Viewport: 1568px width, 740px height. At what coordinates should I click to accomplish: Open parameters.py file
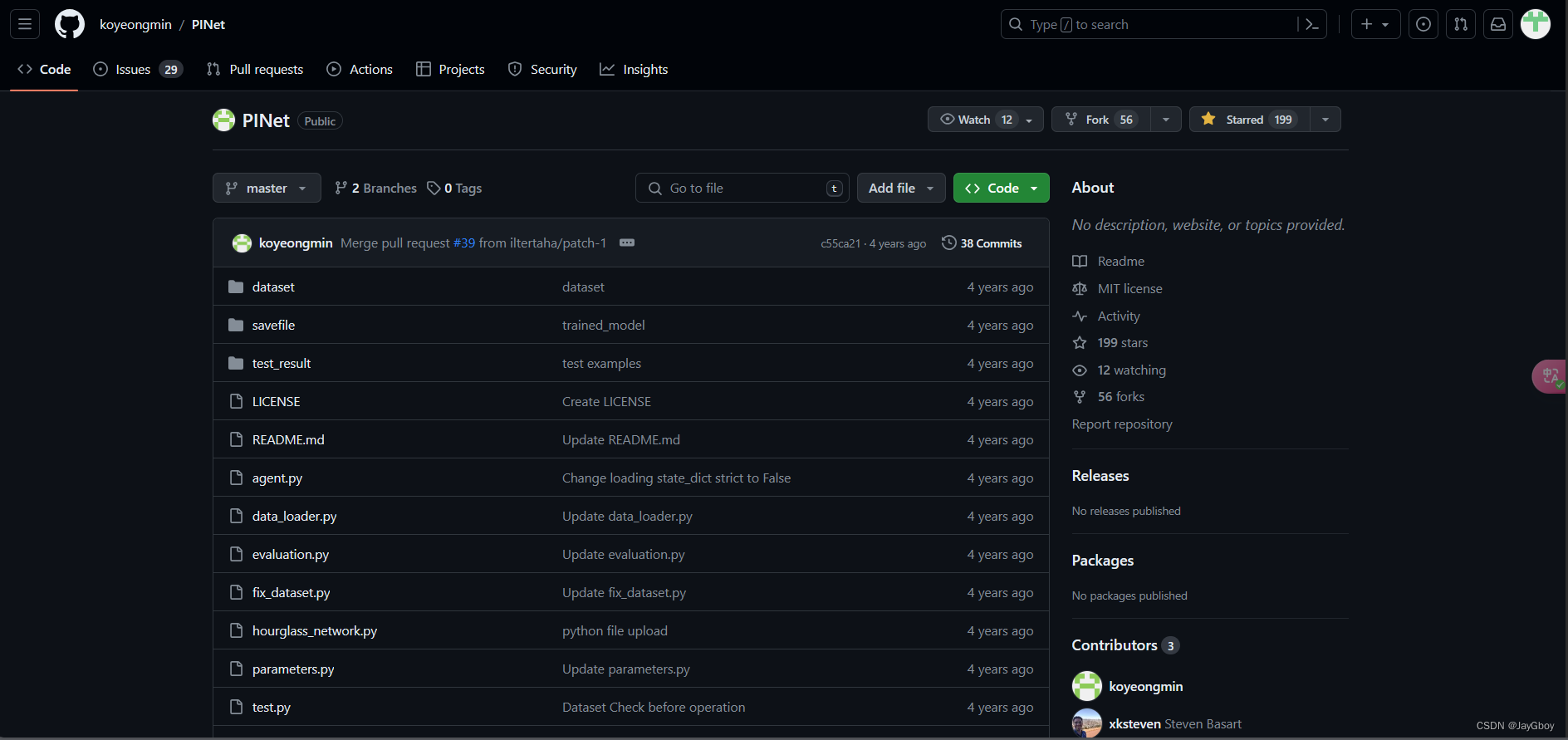tap(293, 669)
